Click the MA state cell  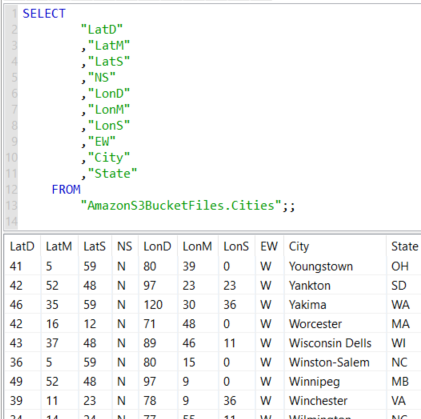(400, 324)
